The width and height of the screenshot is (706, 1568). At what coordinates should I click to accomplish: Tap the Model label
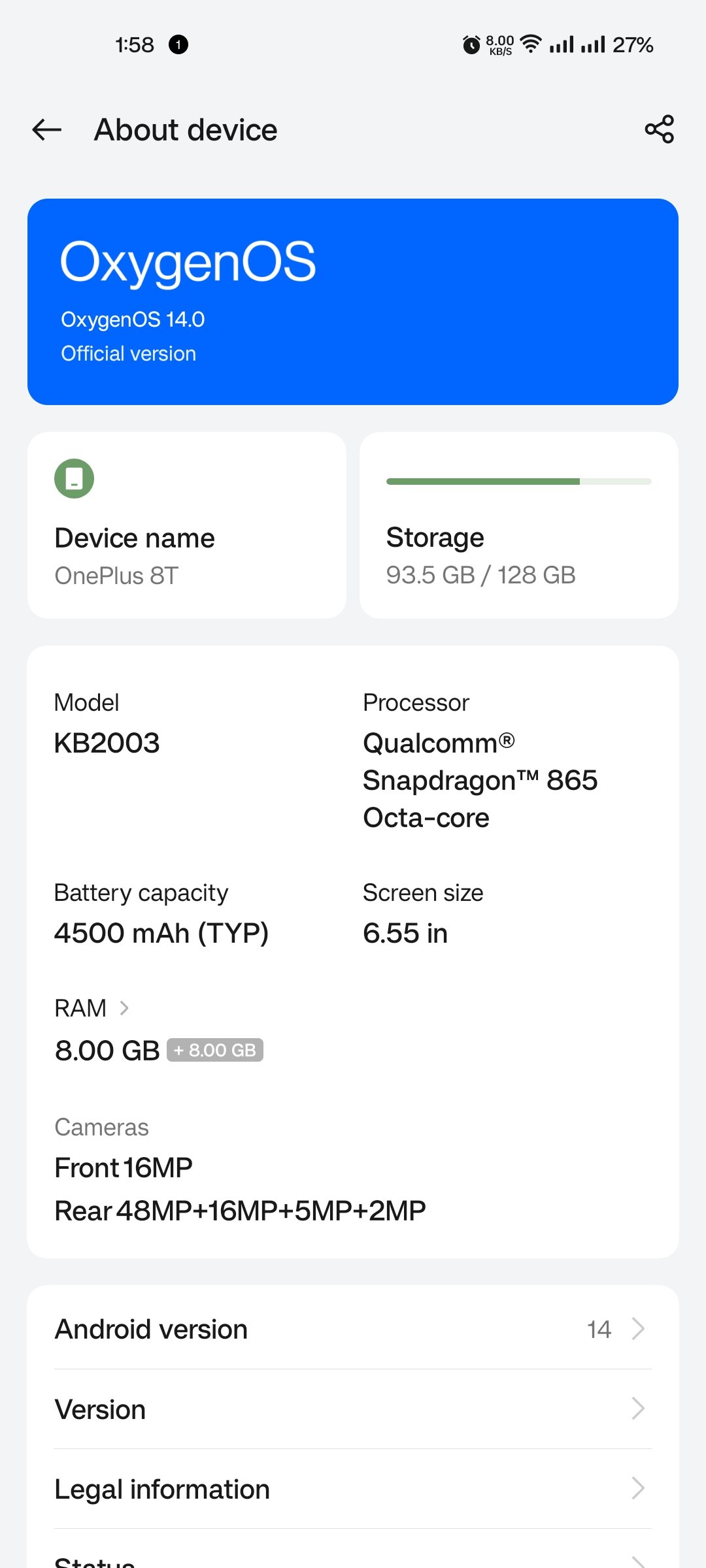[x=86, y=703]
